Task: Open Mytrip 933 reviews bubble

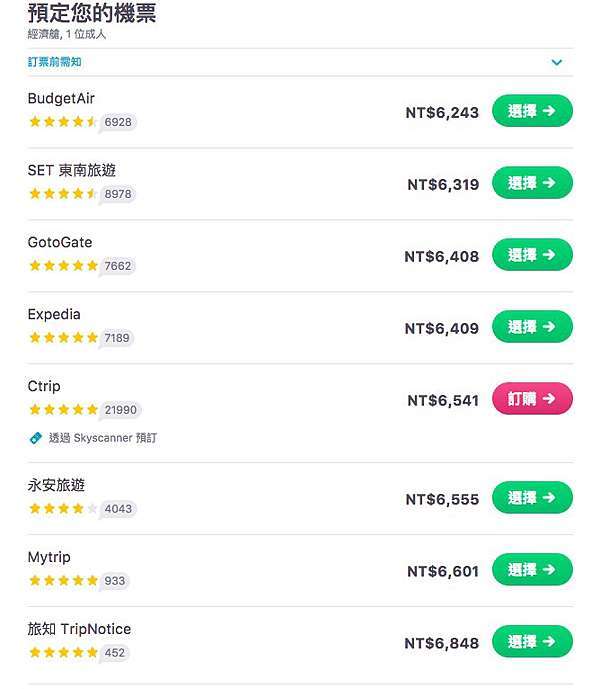Action: click(114, 581)
